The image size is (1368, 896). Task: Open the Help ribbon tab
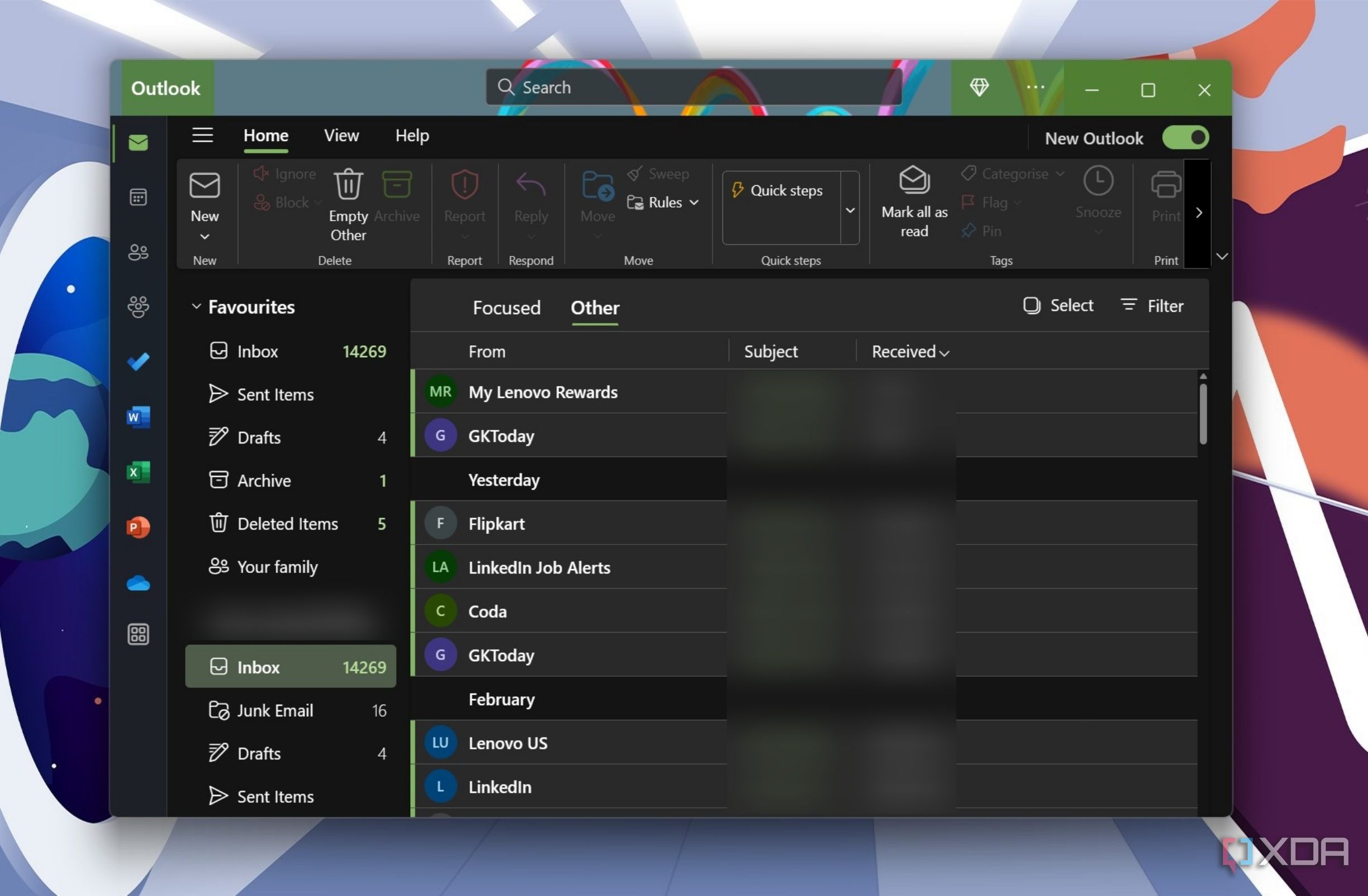click(412, 136)
